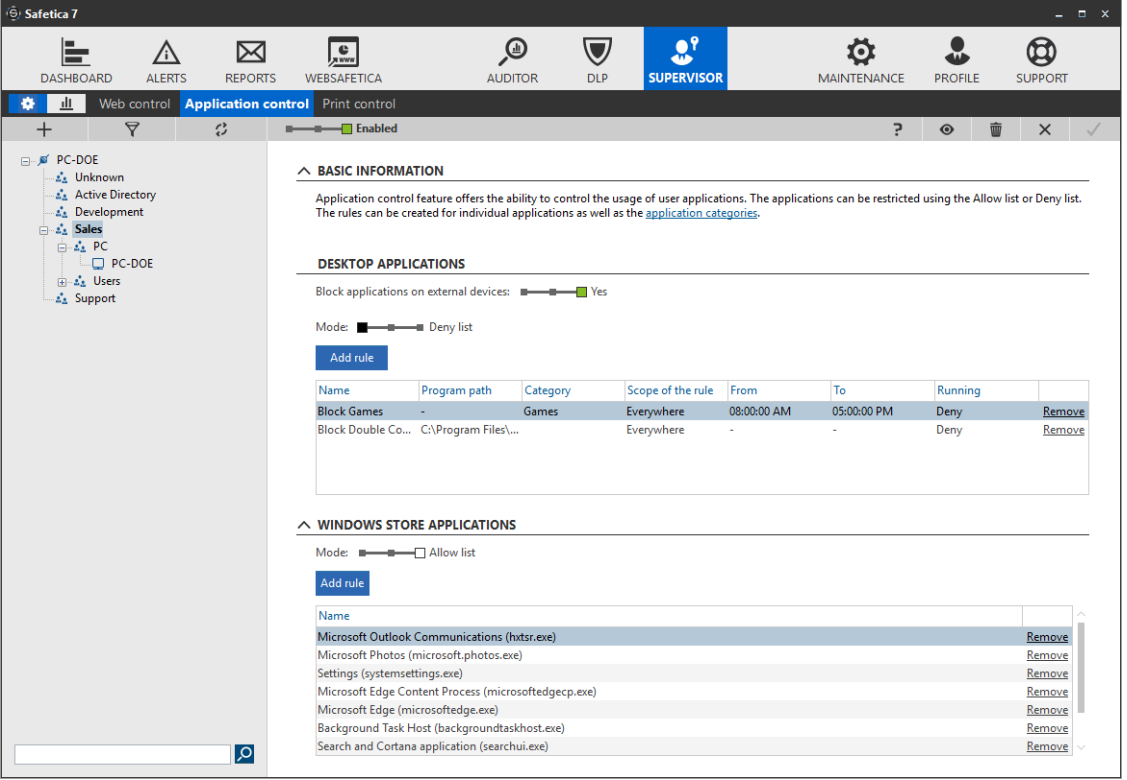Open the Maintenance gear section

860,60
